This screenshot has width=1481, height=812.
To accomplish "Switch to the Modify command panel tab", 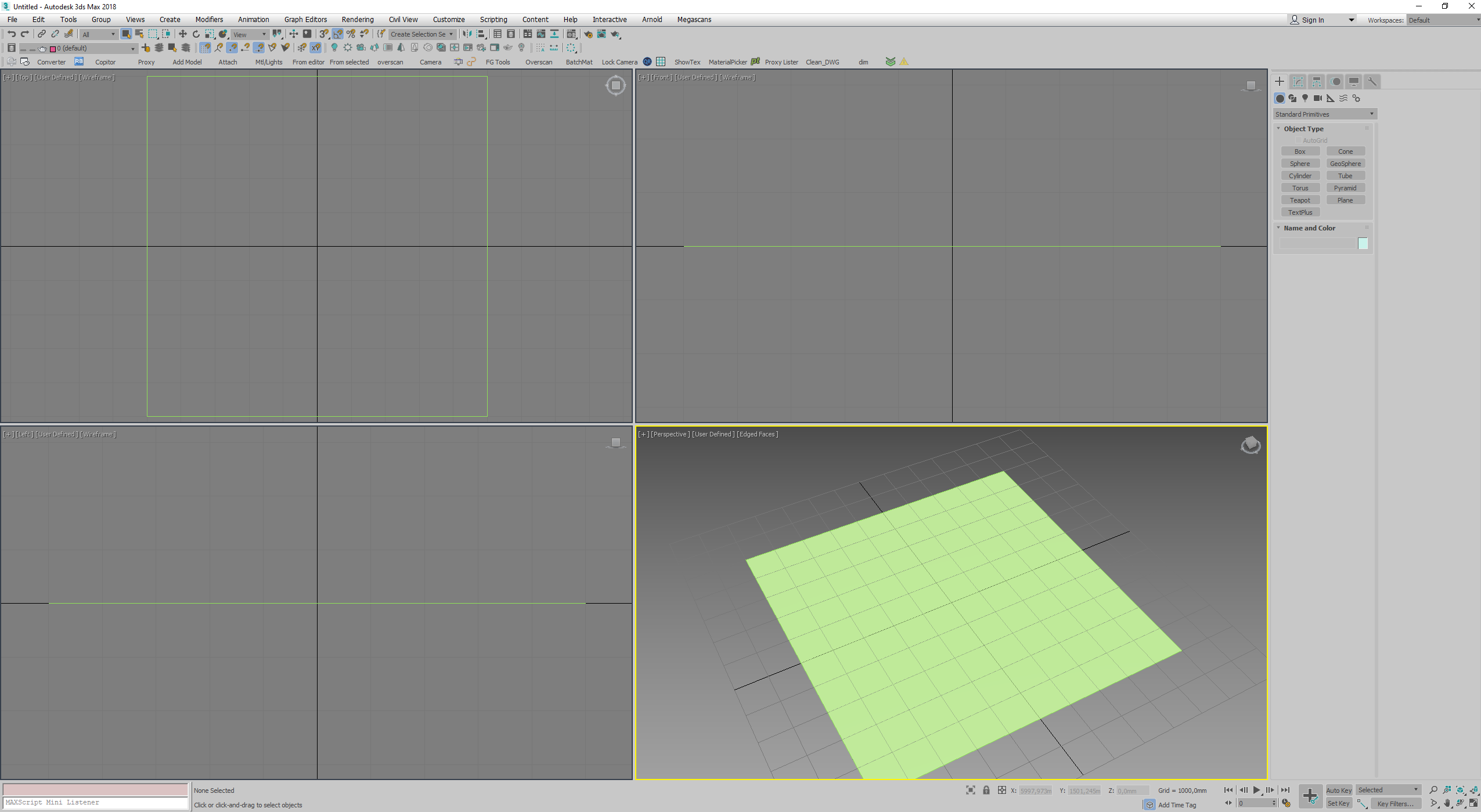I will [1298, 82].
